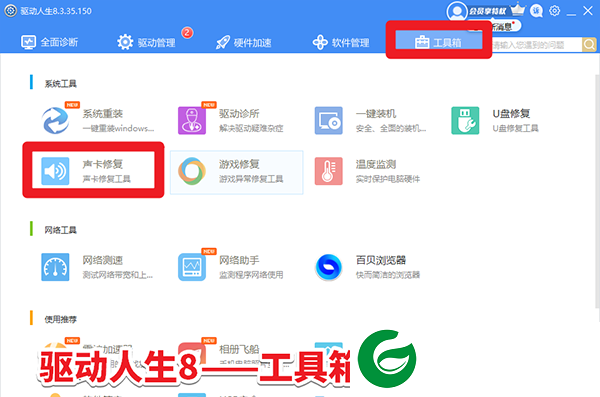The height and width of the screenshot is (397, 600).
Task: Switch to the 驱动管理 tab
Action: [146, 42]
